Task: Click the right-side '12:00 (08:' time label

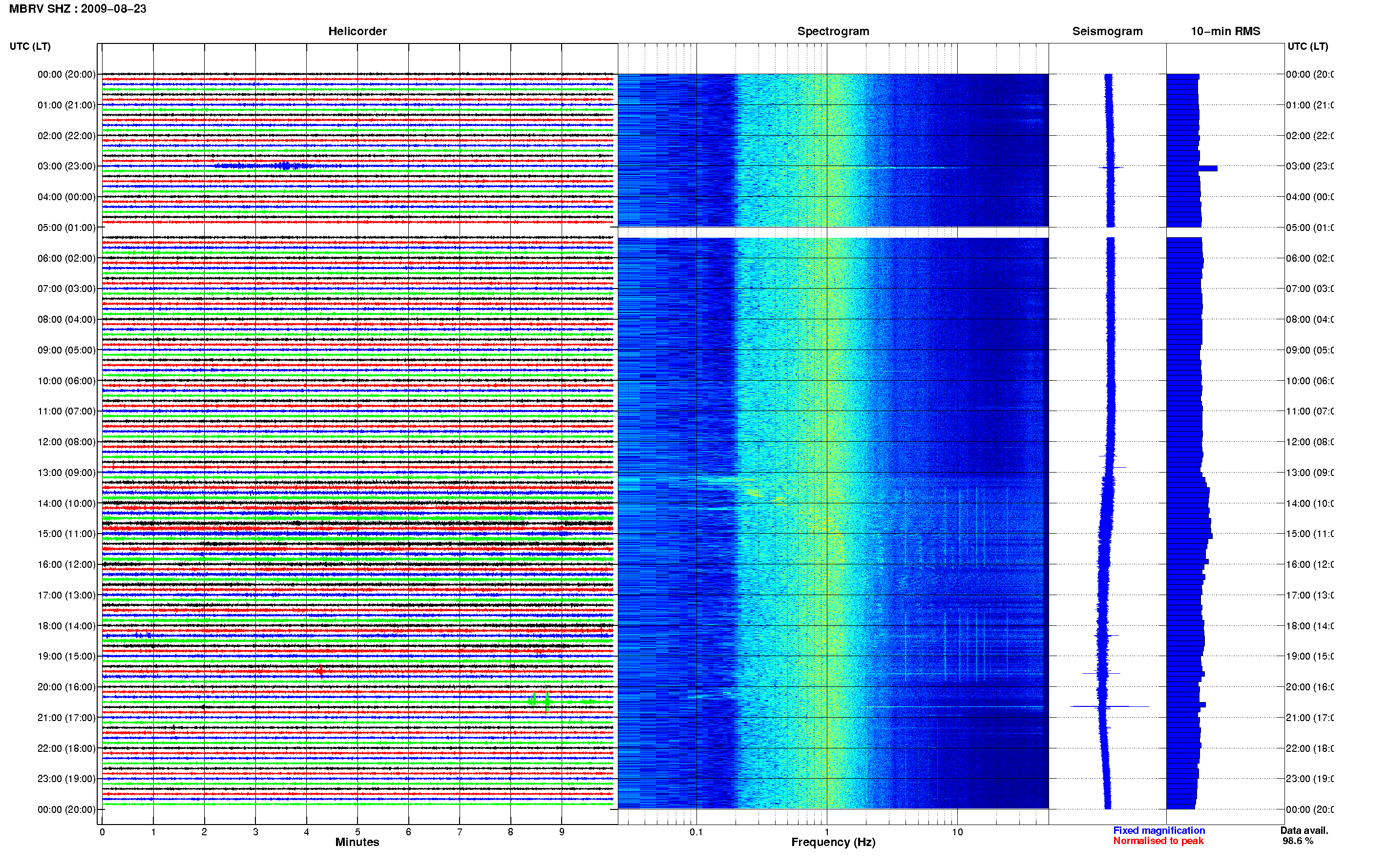Action: point(1309,442)
